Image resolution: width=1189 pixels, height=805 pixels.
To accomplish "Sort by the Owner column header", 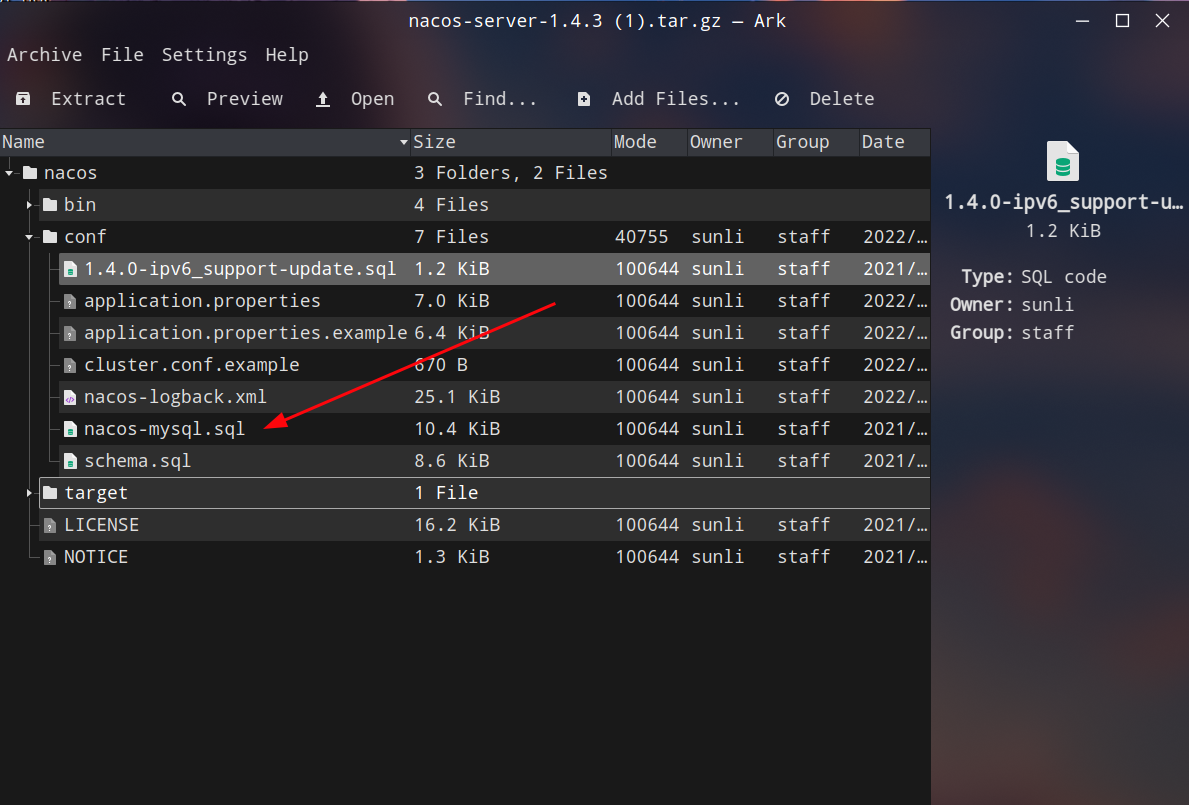I will pos(729,142).
